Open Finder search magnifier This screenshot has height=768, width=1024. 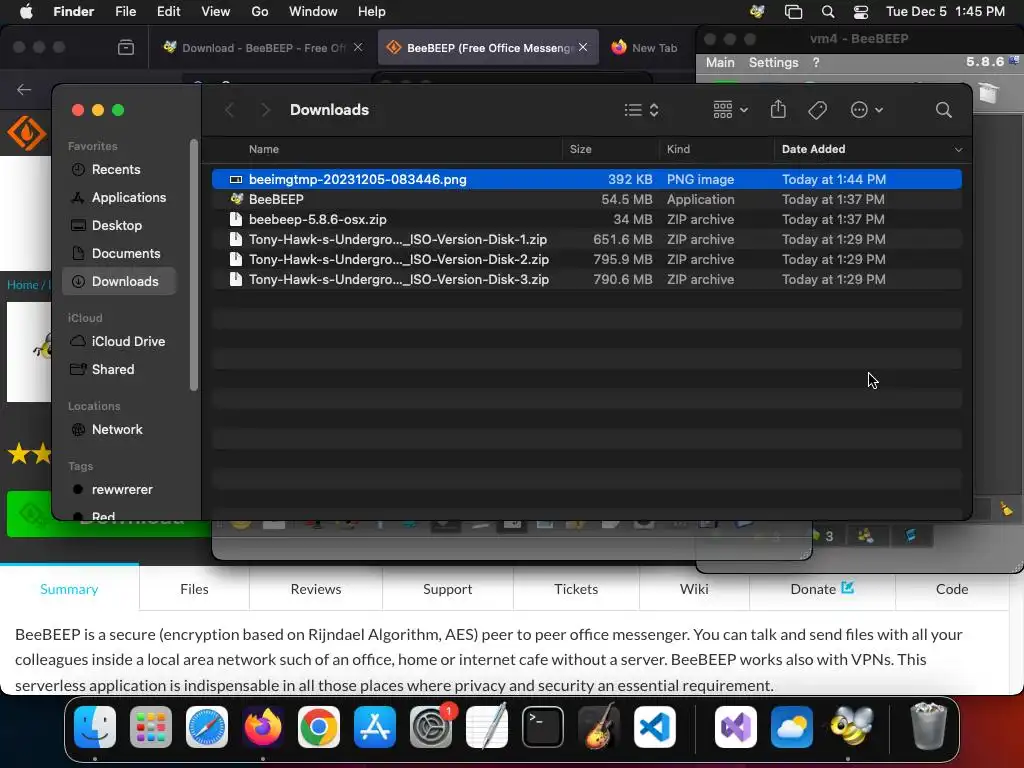(x=943, y=110)
